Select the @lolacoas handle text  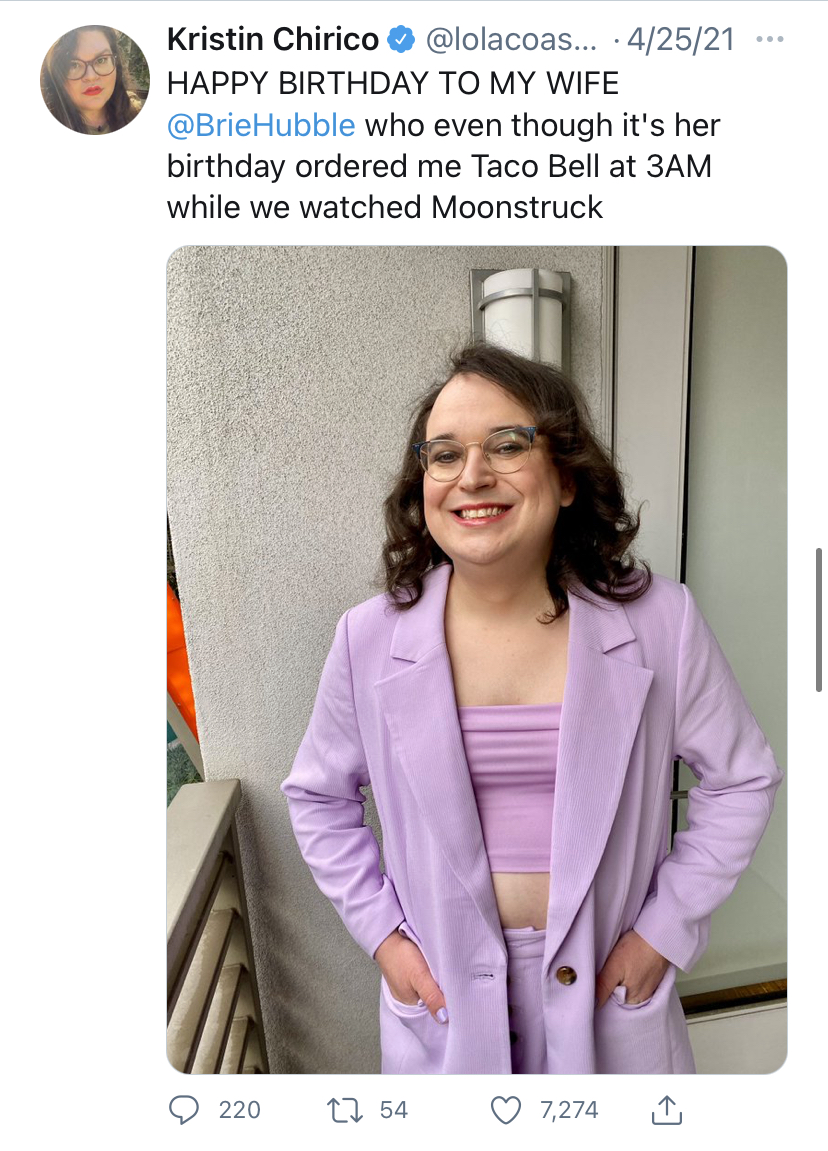pyautogui.click(x=512, y=39)
